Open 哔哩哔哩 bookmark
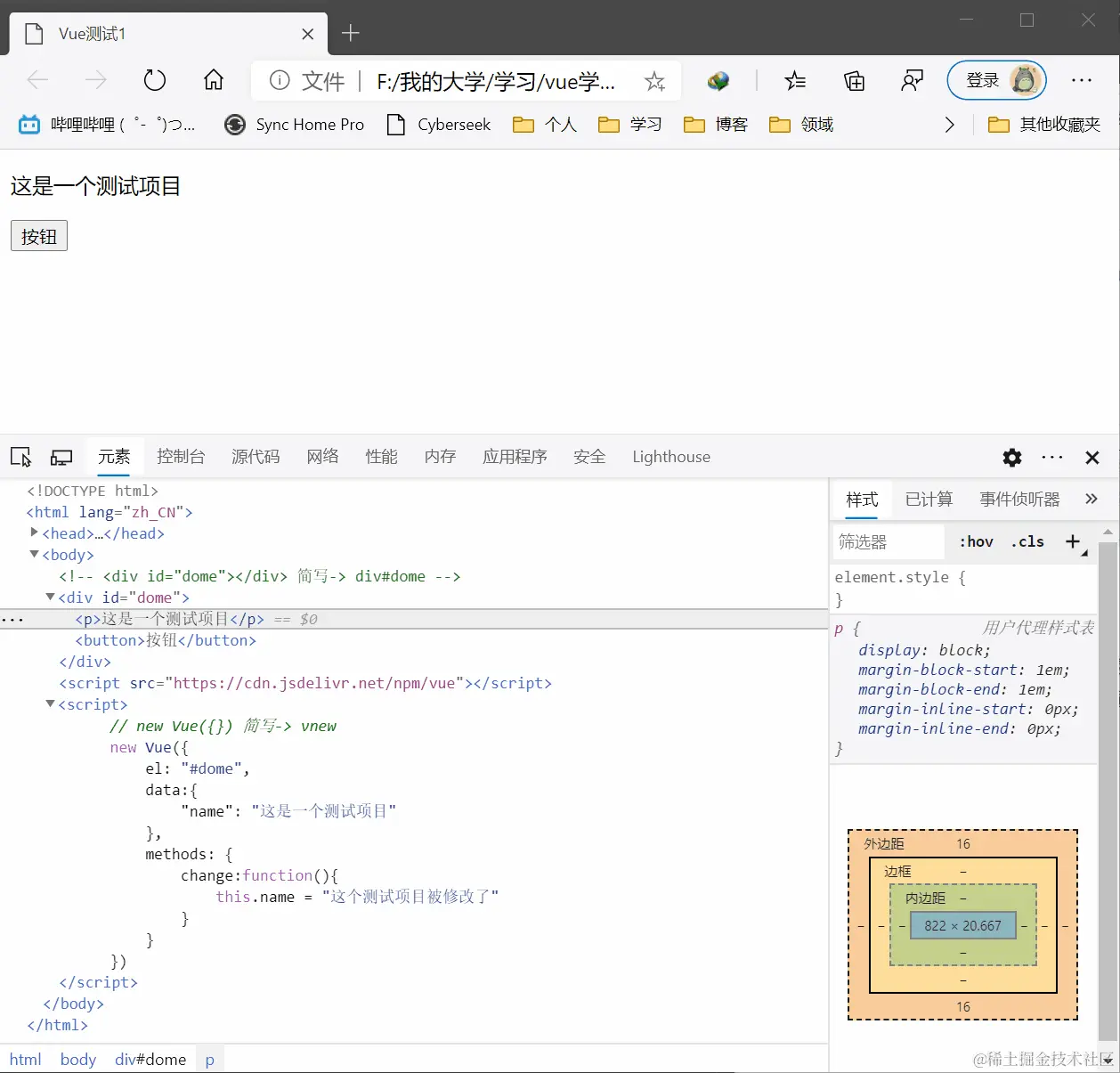Screen dimensions: 1120x1073 pos(107,125)
